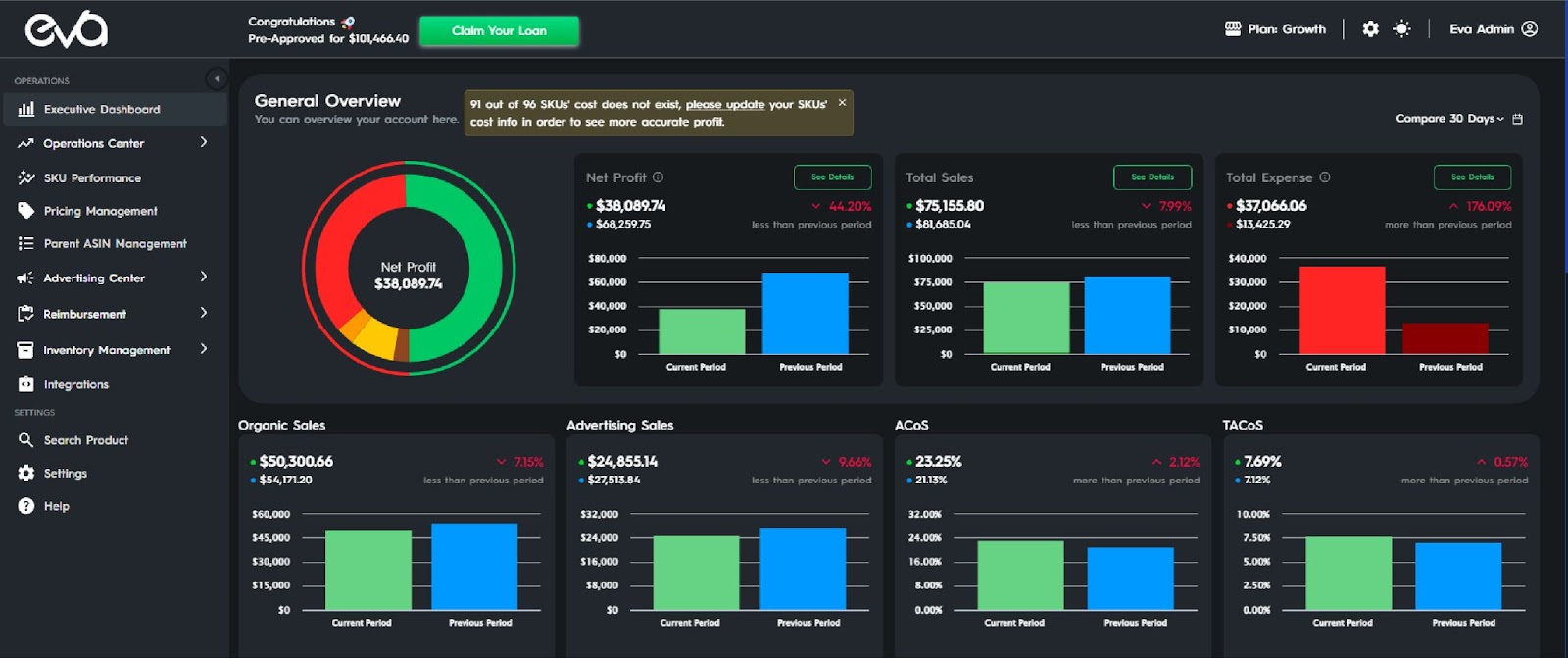Click the $68,259.75 previous Net Profit value
Image resolution: width=1568 pixels, height=658 pixels.
(x=623, y=225)
